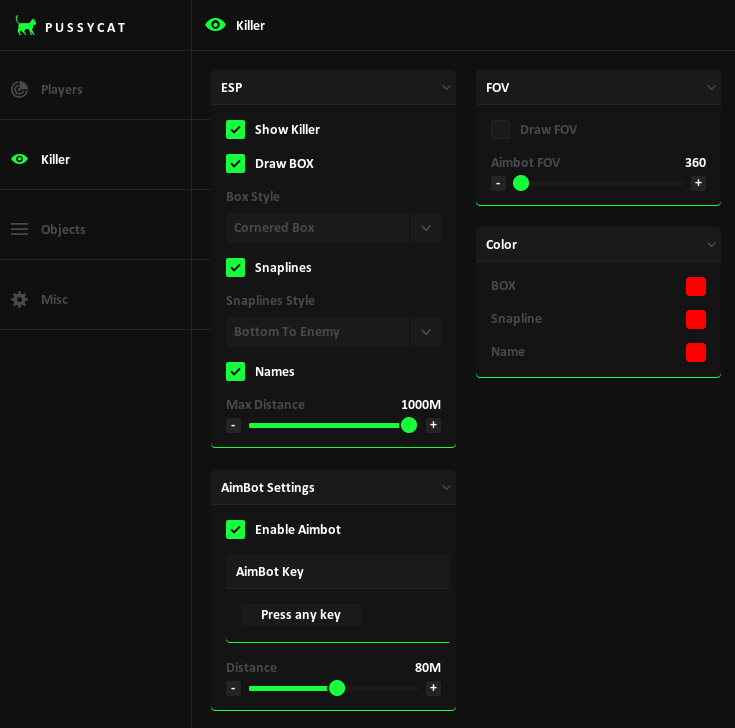Toggle the Snaplines checkbox
Image resolution: width=735 pixels, height=728 pixels.
pos(236,268)
